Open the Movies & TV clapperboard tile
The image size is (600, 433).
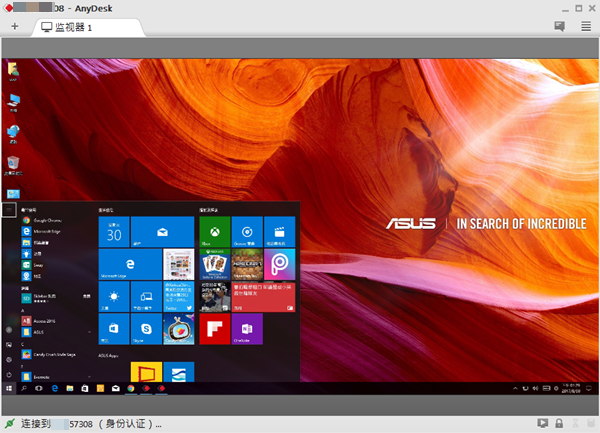(x=280, y=232)
